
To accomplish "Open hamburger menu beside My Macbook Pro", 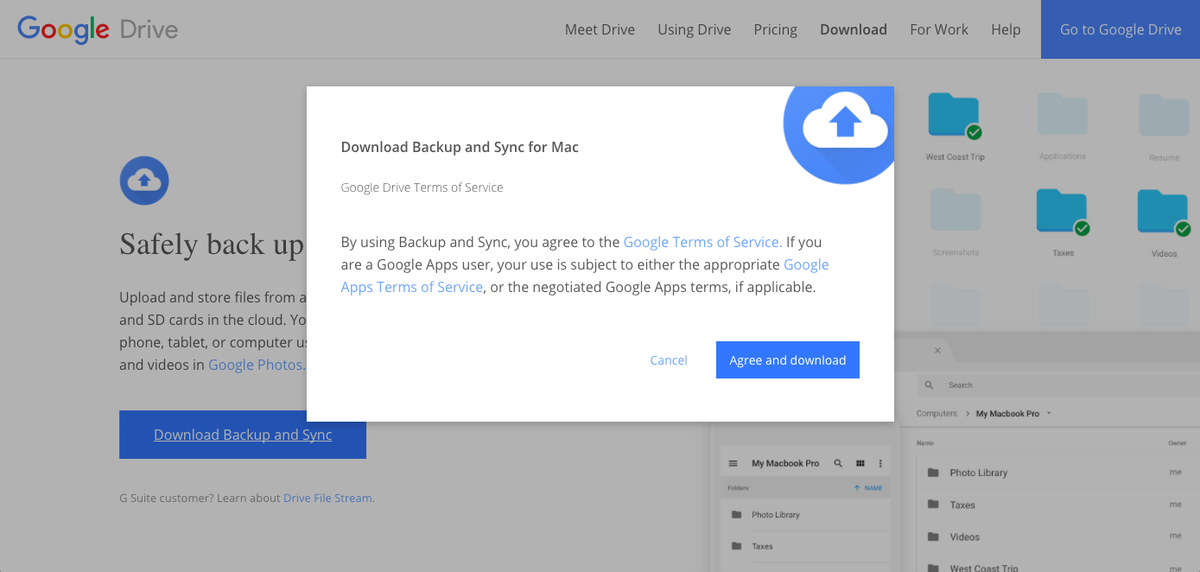I will click(x=733, y=464).
